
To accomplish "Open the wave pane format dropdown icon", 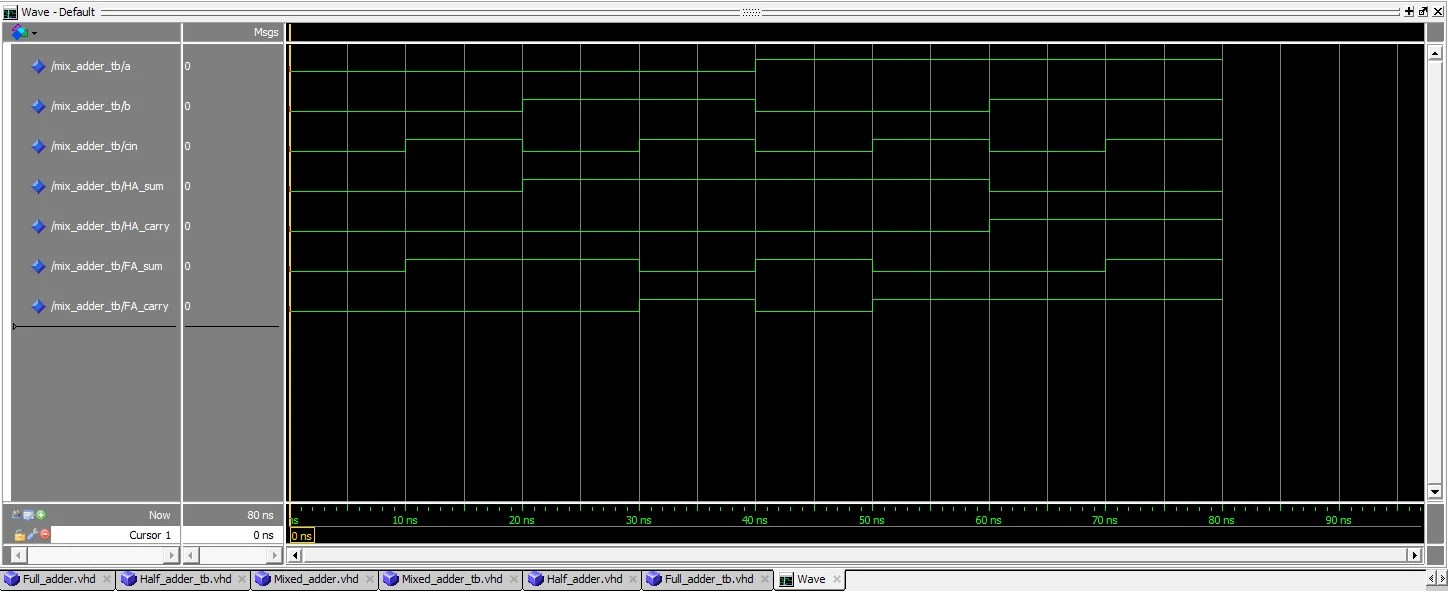I will click(23, 32).
